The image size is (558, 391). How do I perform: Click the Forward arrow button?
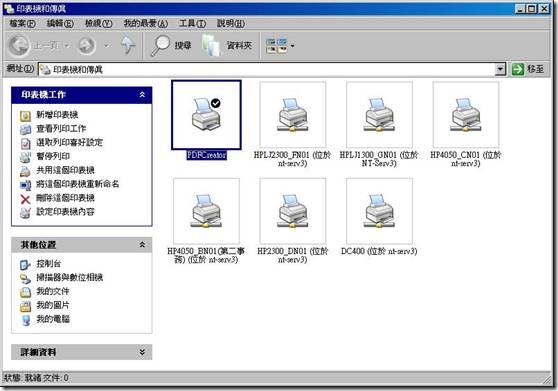click(88, 46)
